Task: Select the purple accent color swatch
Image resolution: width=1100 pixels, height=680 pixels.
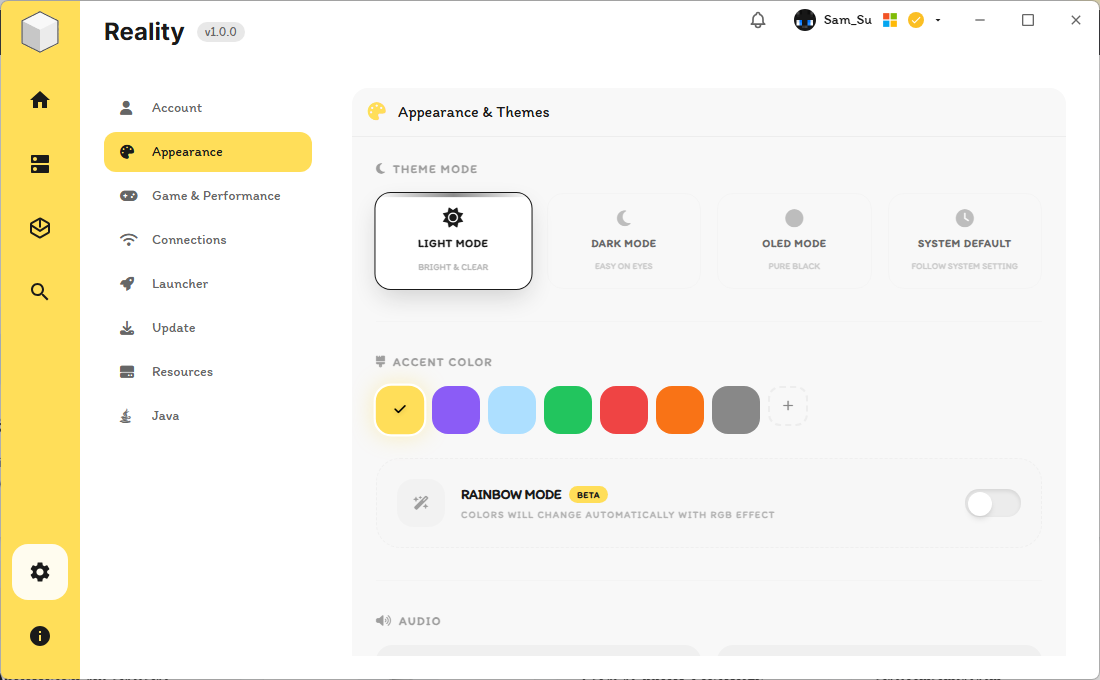Action: pos(456,410)
